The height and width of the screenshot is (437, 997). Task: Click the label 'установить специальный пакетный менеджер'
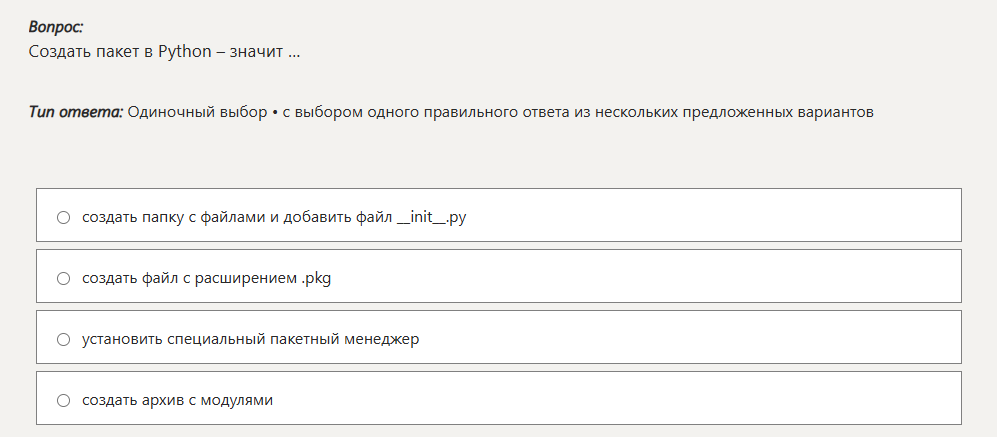click(251, 340)
